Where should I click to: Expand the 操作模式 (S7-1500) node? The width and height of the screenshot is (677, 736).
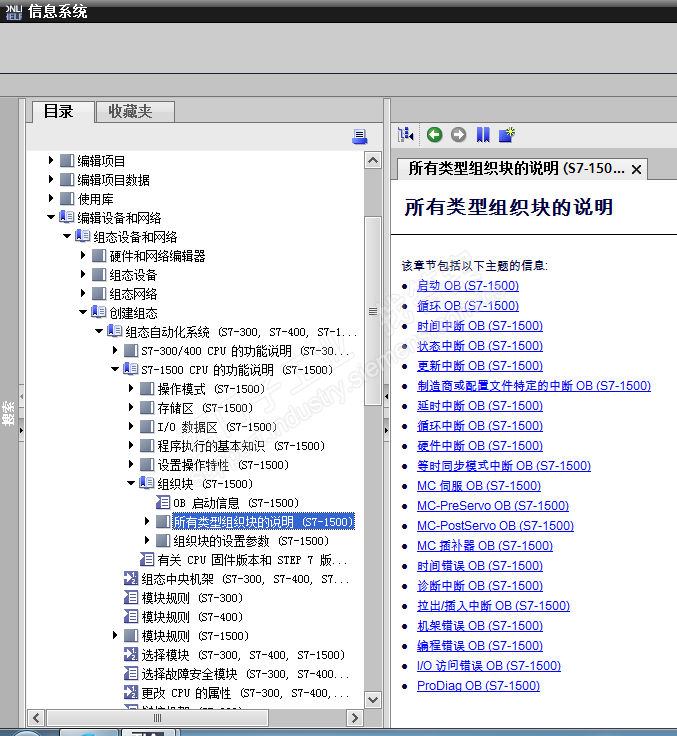[131, 388]
